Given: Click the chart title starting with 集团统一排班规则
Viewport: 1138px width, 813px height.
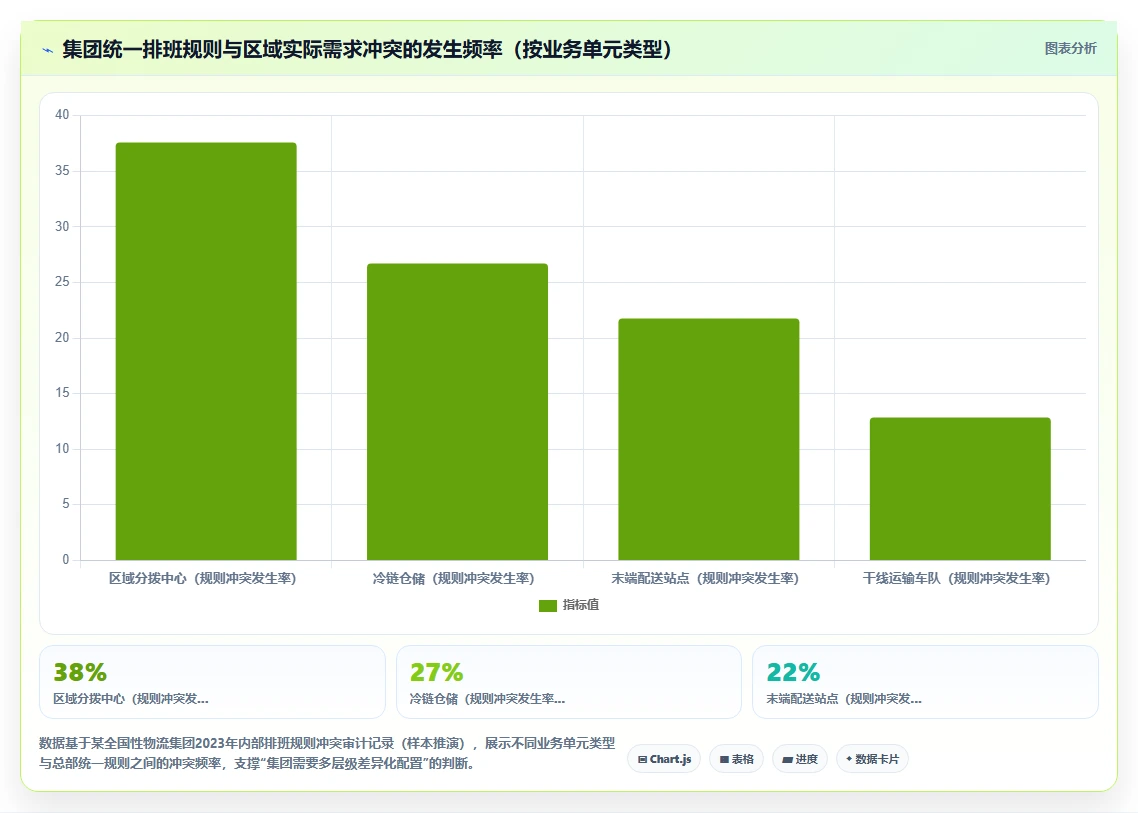Looking at the screenshot, I should 367,49.
